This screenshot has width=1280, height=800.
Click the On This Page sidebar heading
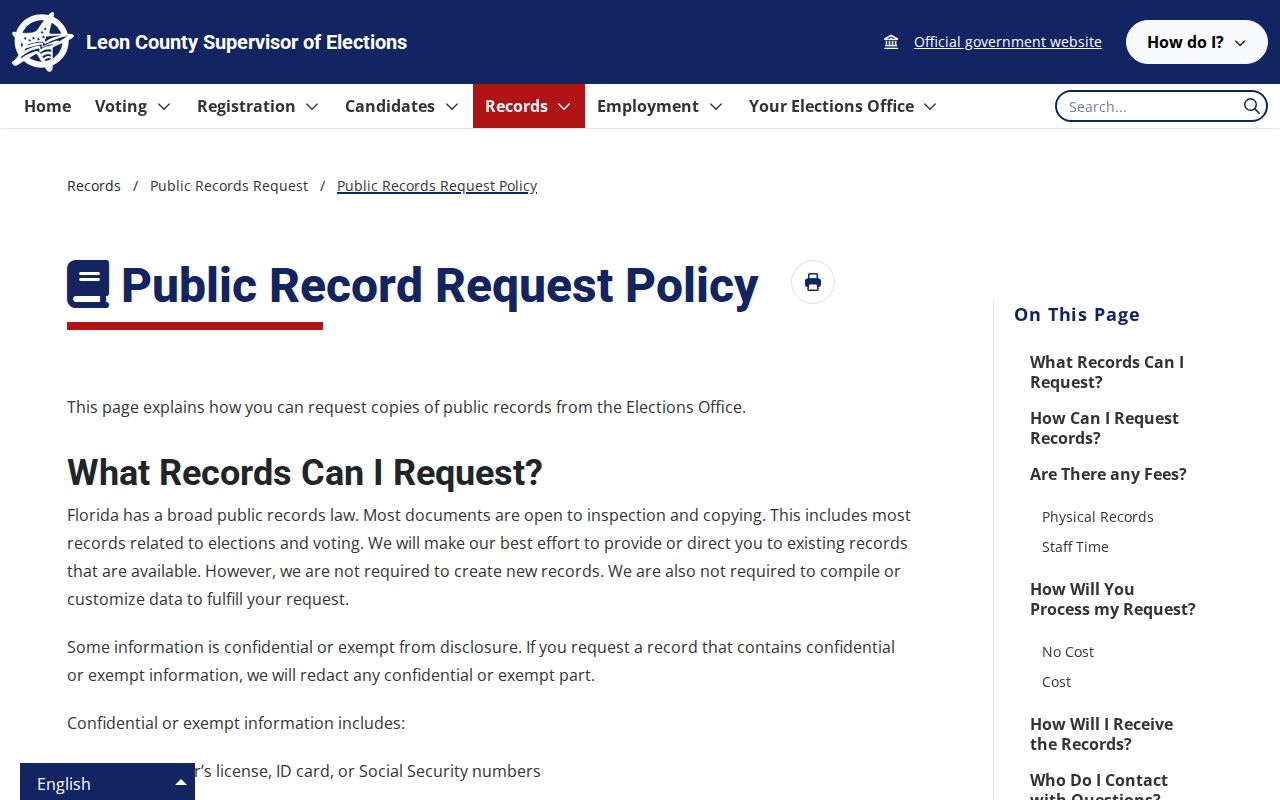(x=1077, y=315)
